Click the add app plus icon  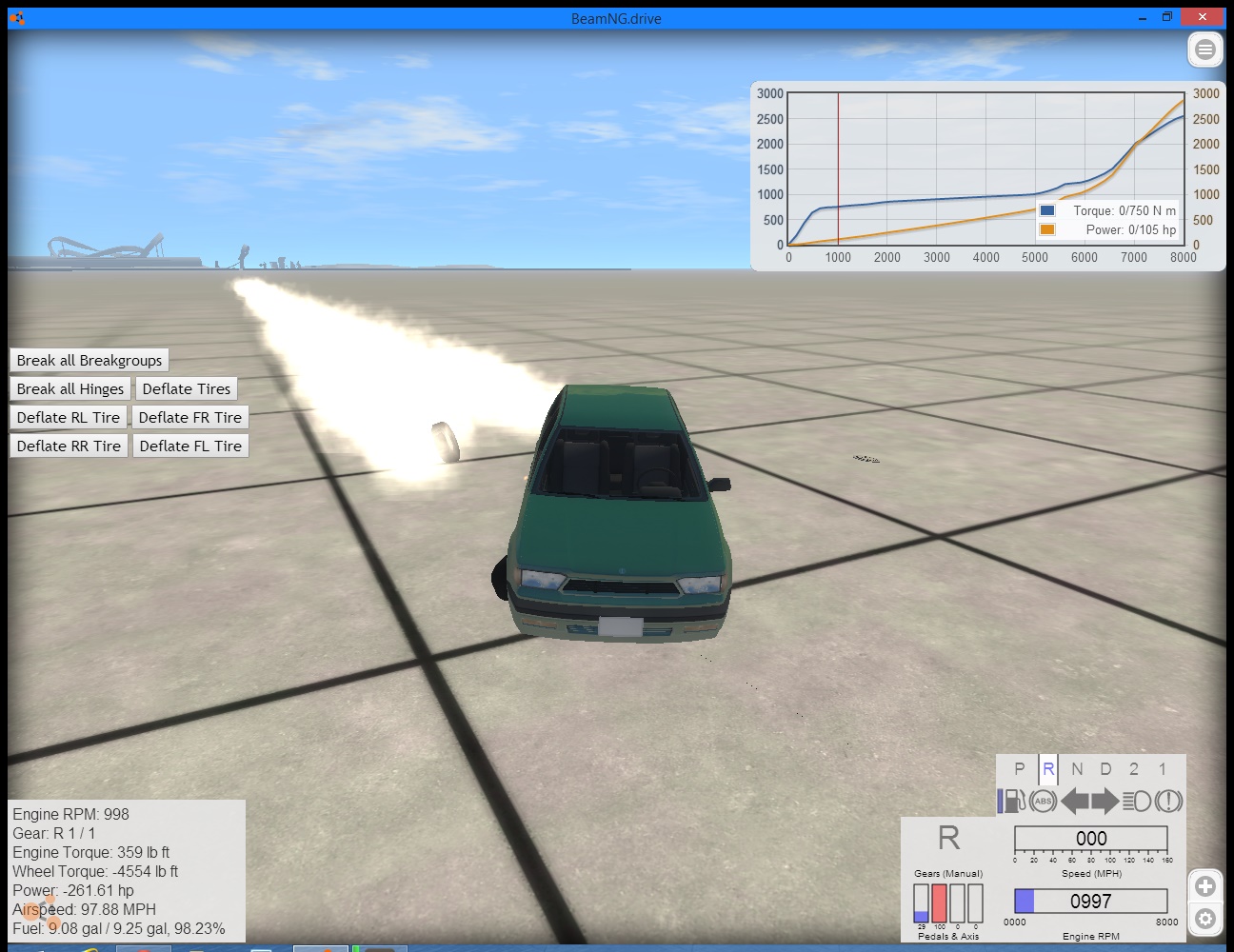(1205, 886)
